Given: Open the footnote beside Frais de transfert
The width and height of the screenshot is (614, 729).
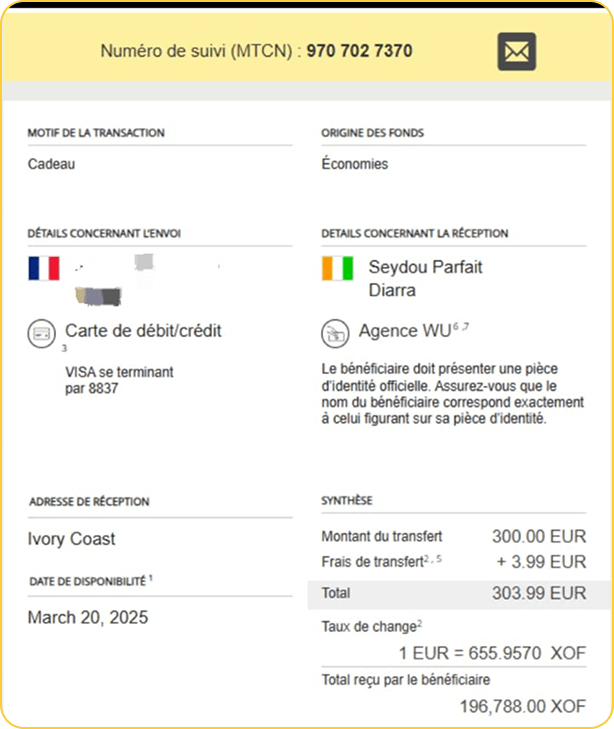Looking at the screenshot, I should [432, 558].
